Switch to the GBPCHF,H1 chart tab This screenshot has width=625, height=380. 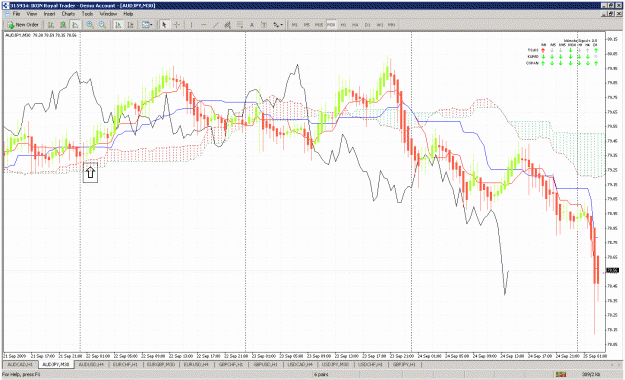[231, 364]
